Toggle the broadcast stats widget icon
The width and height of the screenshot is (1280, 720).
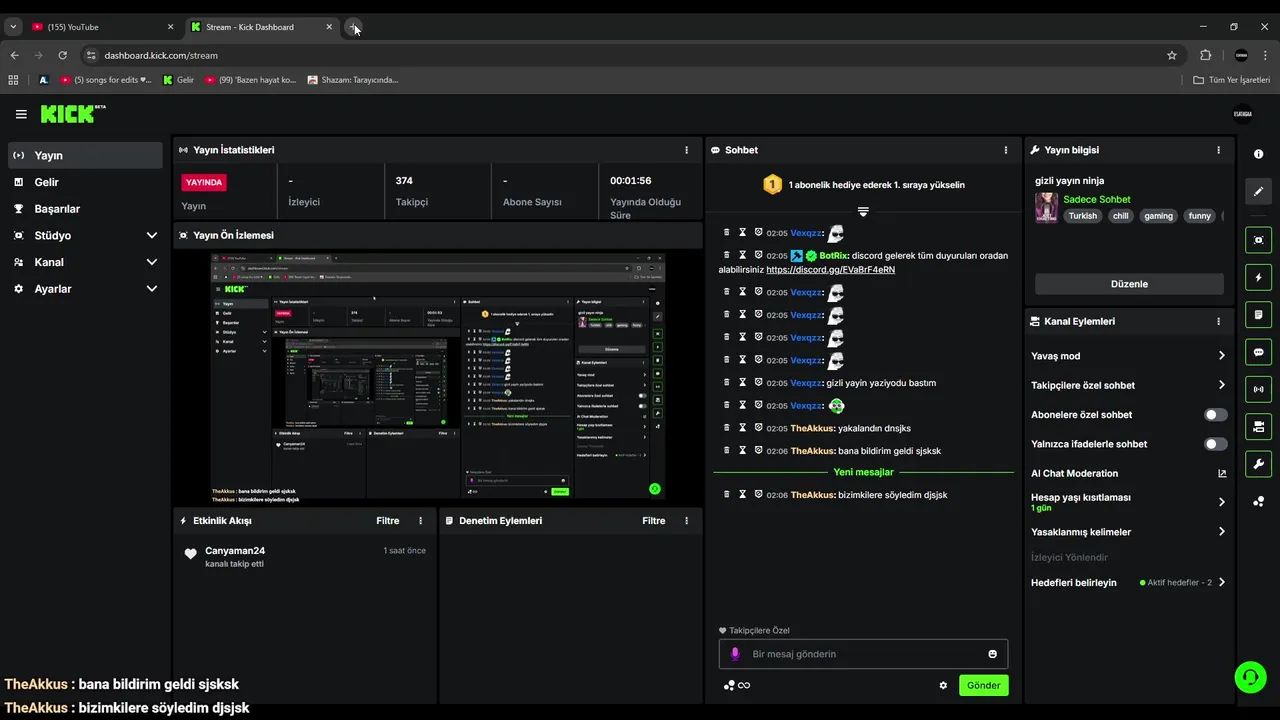[x=1258, y=389]
